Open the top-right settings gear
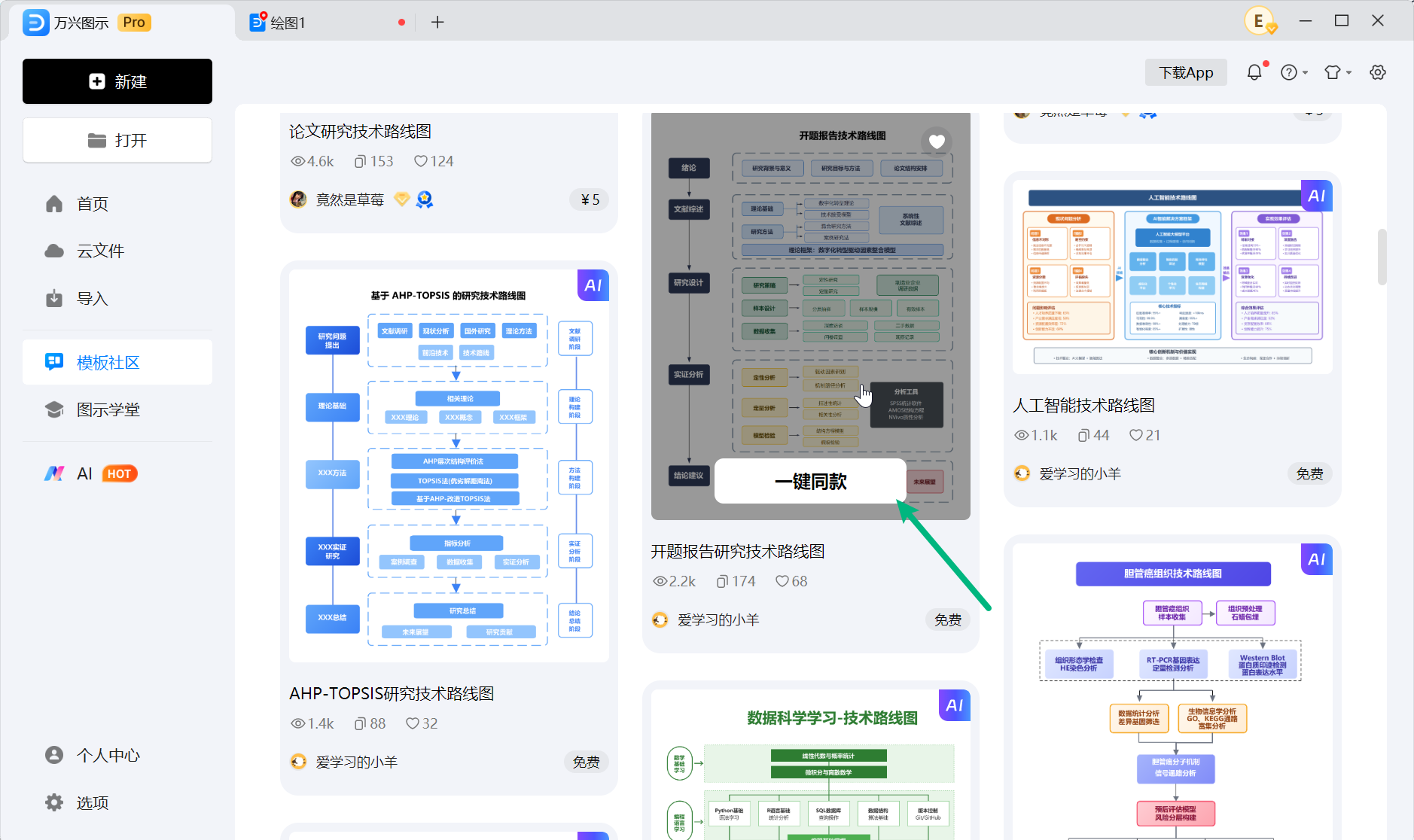 pyautogui.click(x=1378, y=72)
